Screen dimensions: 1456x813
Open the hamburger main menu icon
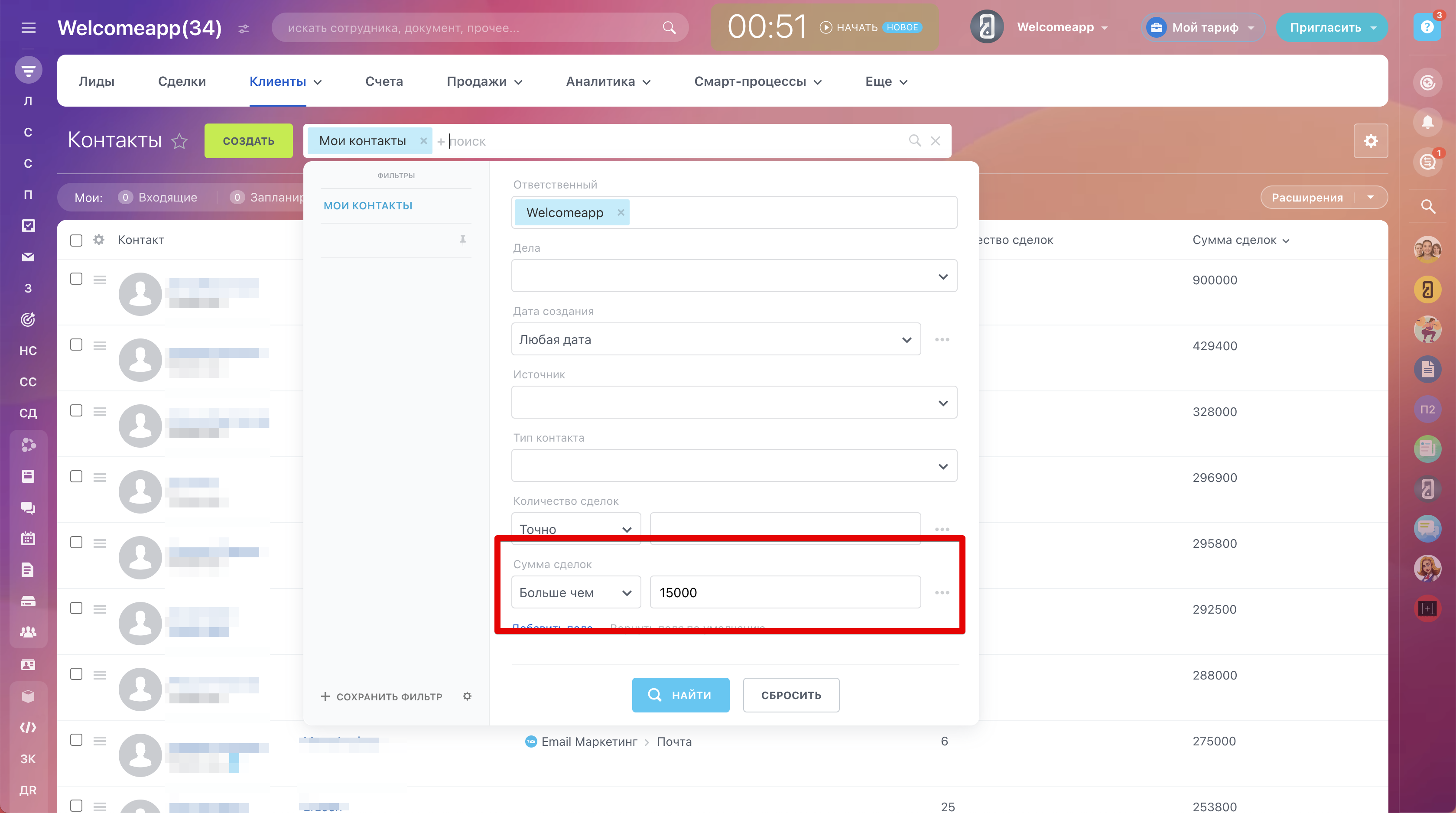pyautogui.click(x=28, y=28)
